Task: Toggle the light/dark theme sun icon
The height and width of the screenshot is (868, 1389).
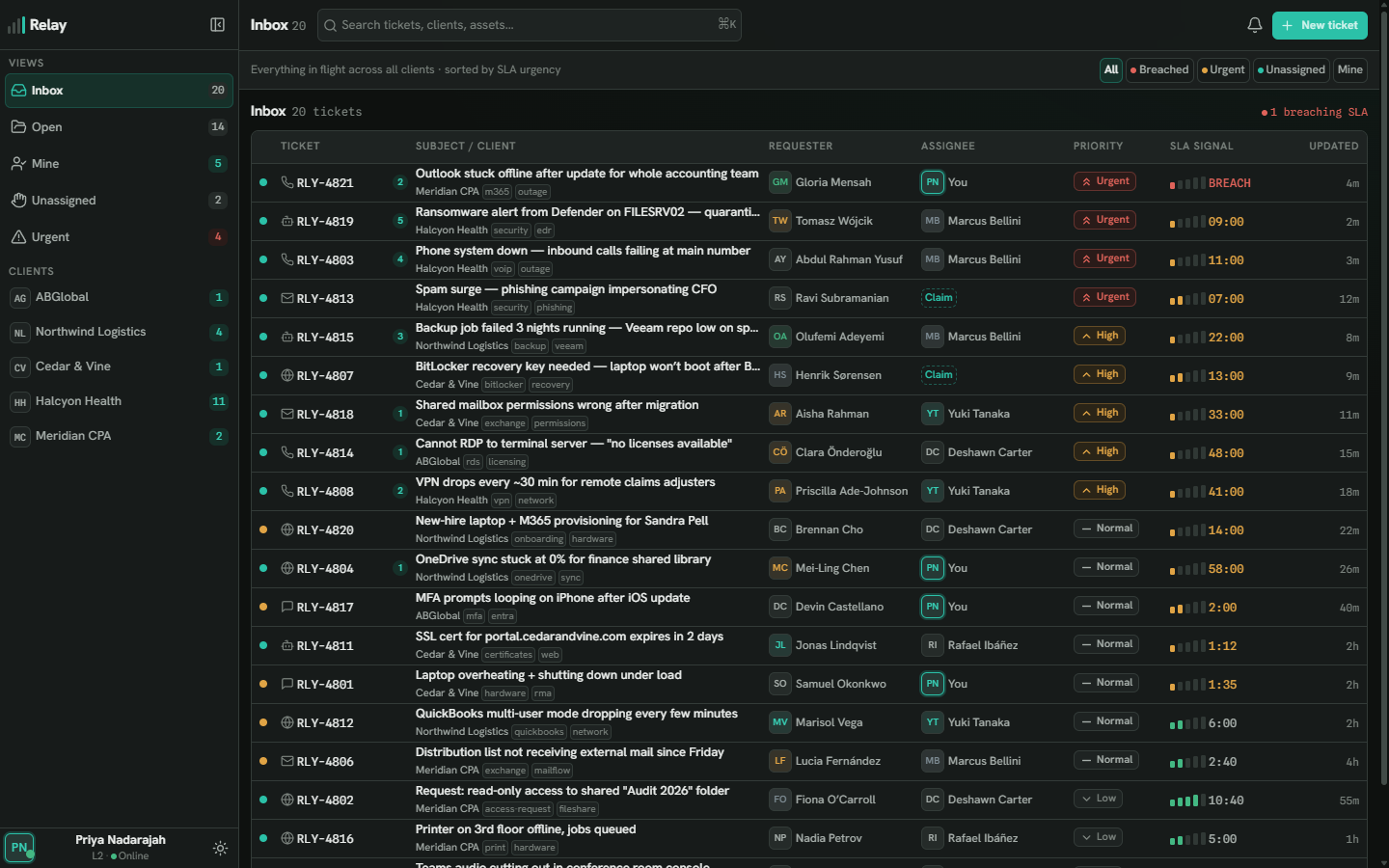Action: click(x=220, y=849)
